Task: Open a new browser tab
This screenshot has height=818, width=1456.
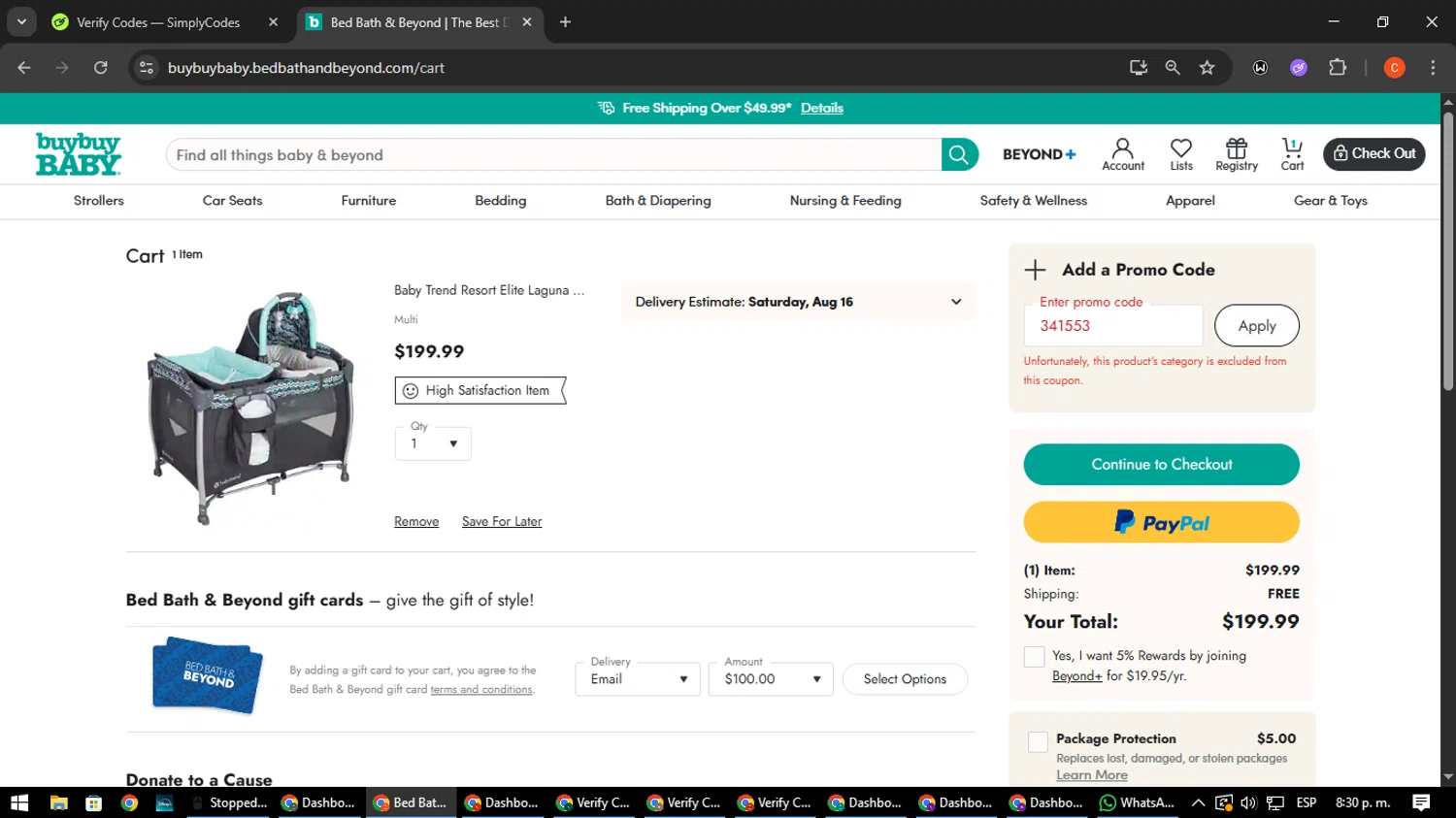Action: [565, 22]
